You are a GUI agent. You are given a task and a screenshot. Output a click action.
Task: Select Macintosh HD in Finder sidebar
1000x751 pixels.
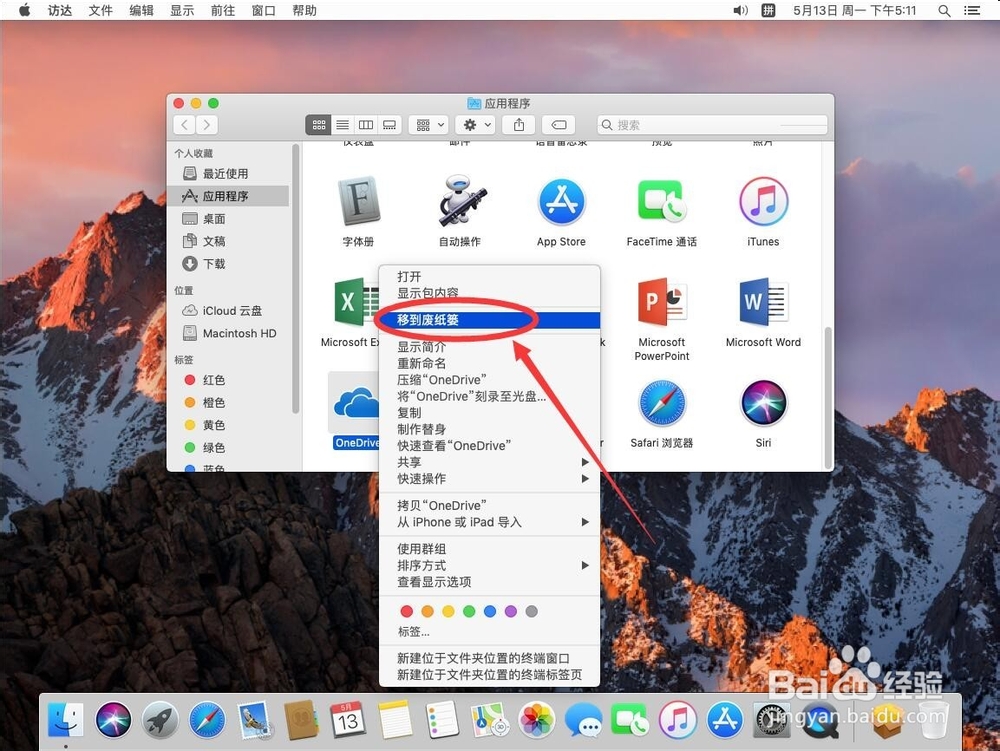tap(230, 333)
